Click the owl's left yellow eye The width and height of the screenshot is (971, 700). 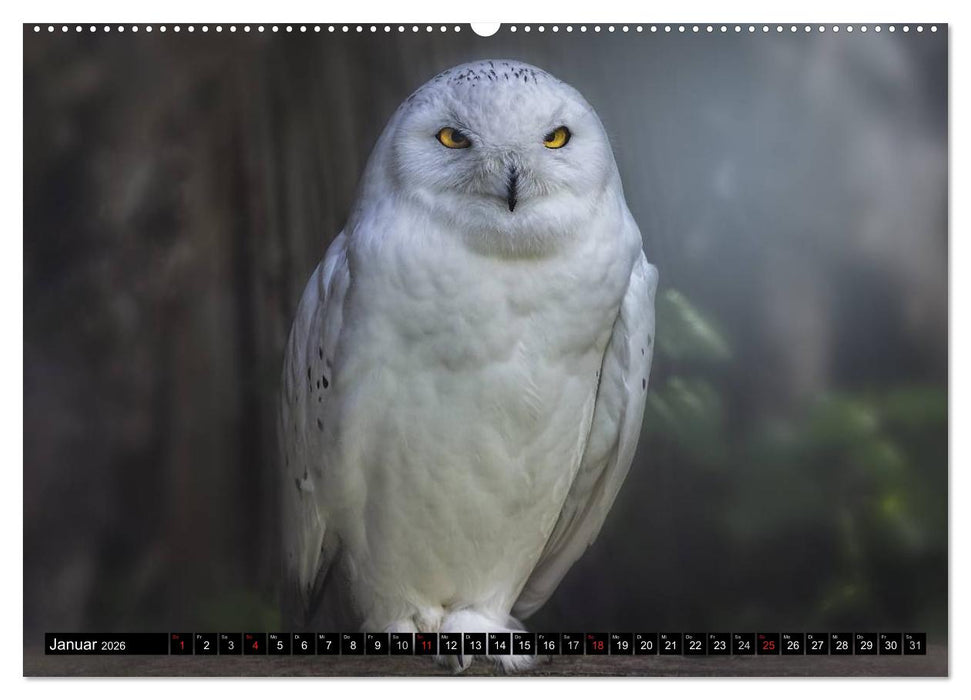click(452, 138)
